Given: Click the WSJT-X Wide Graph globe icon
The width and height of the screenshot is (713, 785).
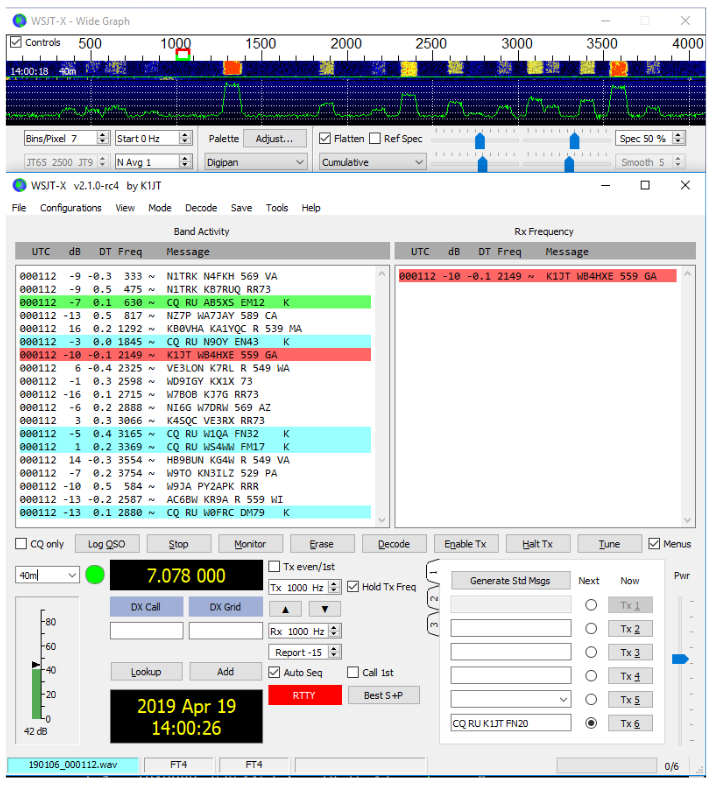Looking at the screenshot, I should click(20, 21).
